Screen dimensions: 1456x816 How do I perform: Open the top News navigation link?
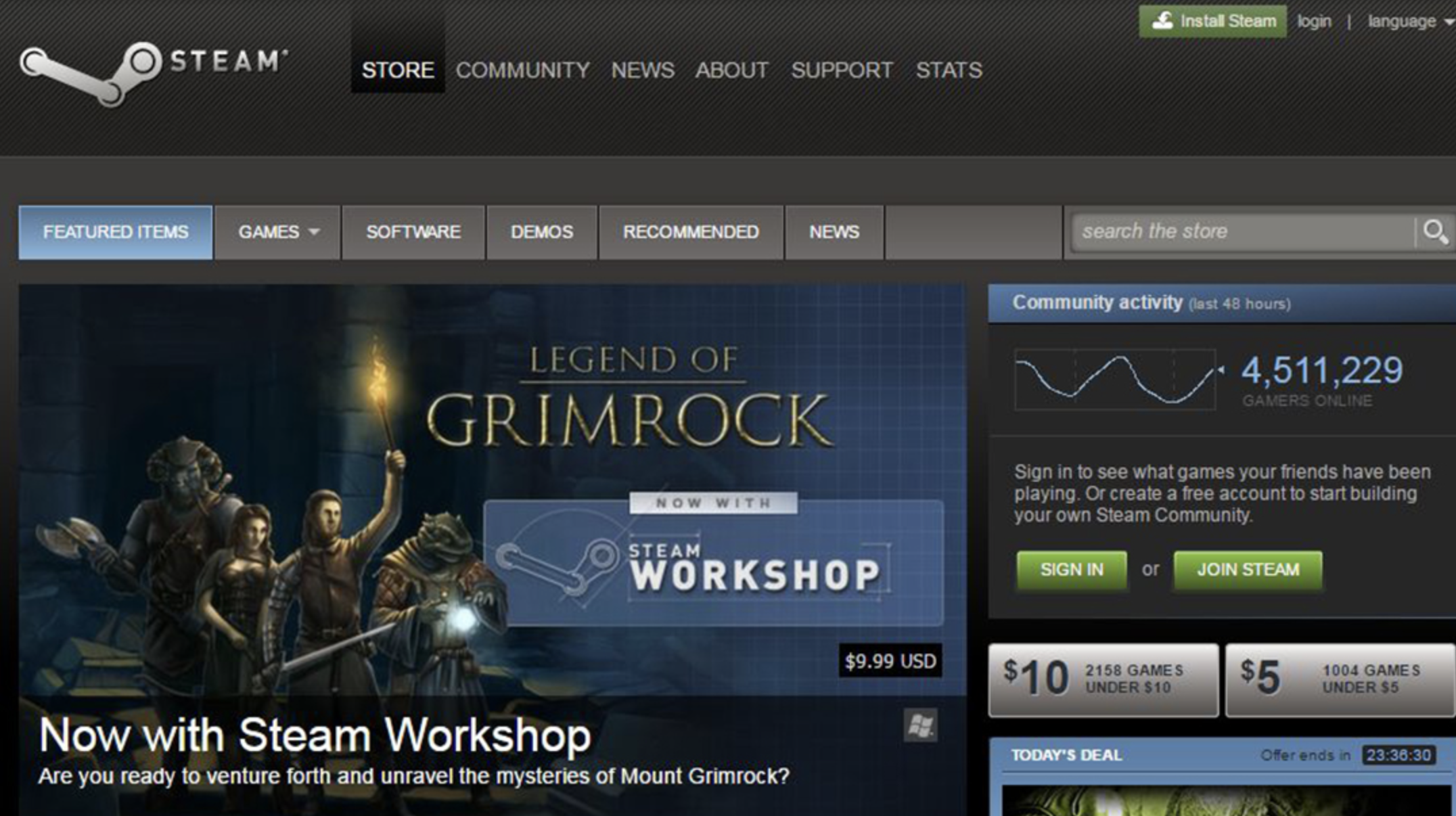[x=643, y=70]
